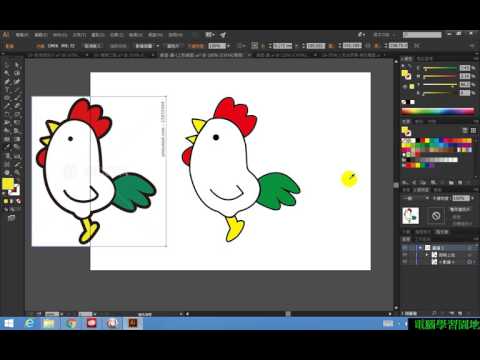Open Chrome from the Windows taskbar
The width and height of the screenshot is (480, 360).
[71, 323]
